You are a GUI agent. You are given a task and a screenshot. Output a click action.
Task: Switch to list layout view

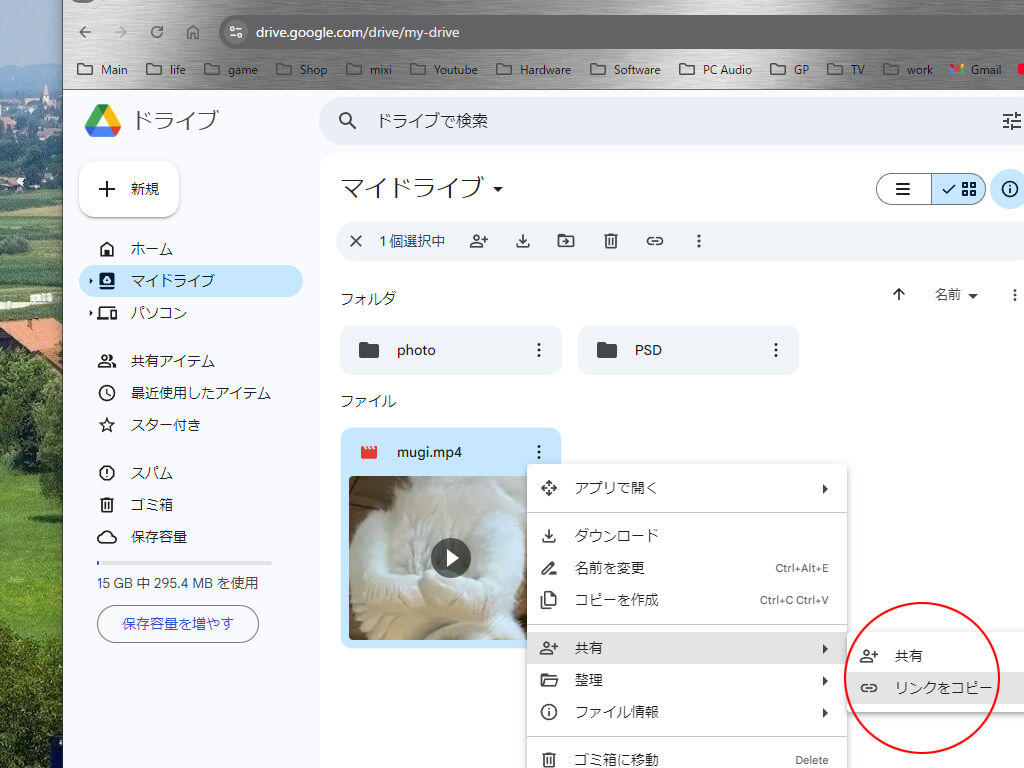903,189
